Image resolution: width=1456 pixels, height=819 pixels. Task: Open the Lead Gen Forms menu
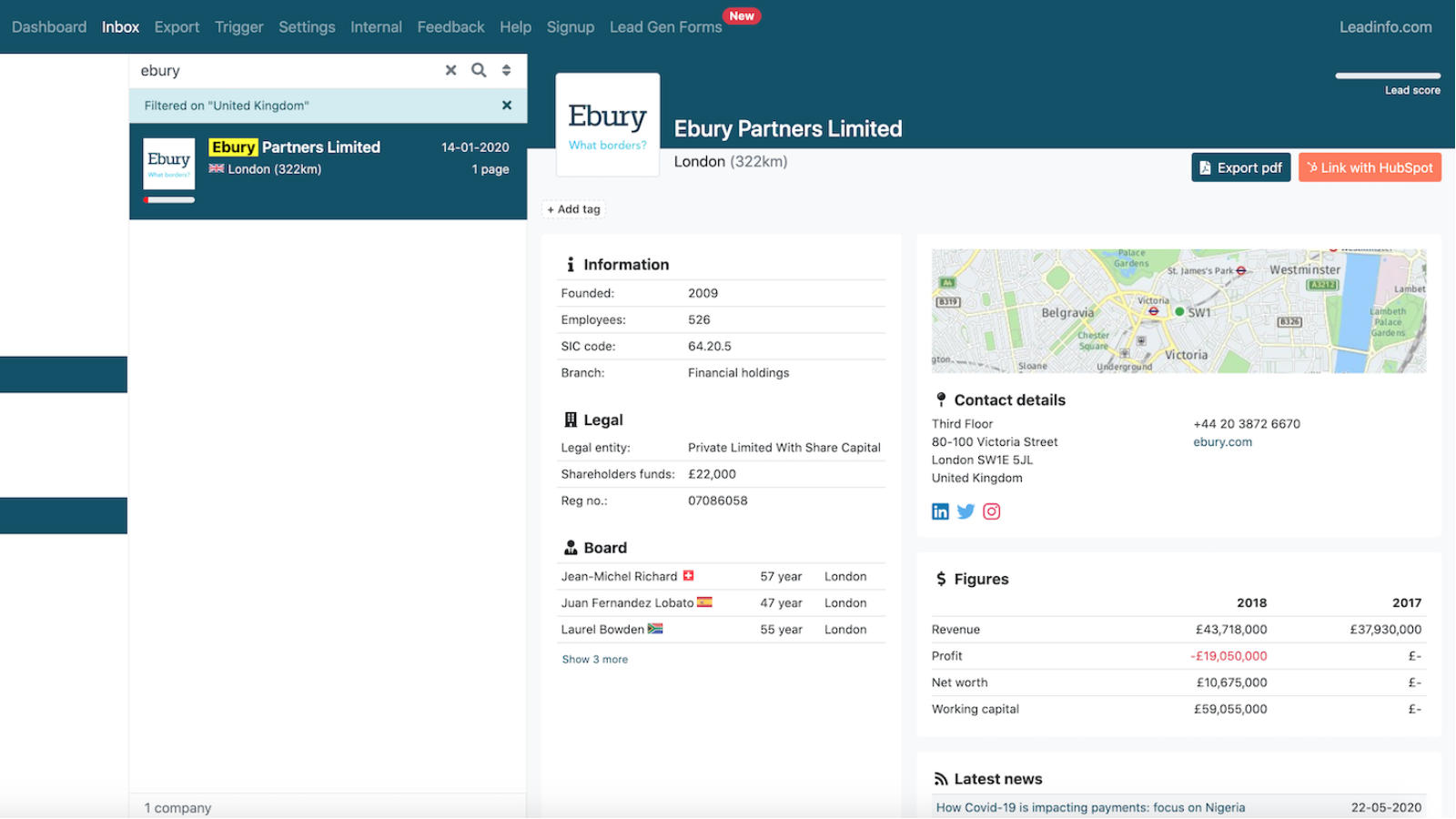[665, 26]
